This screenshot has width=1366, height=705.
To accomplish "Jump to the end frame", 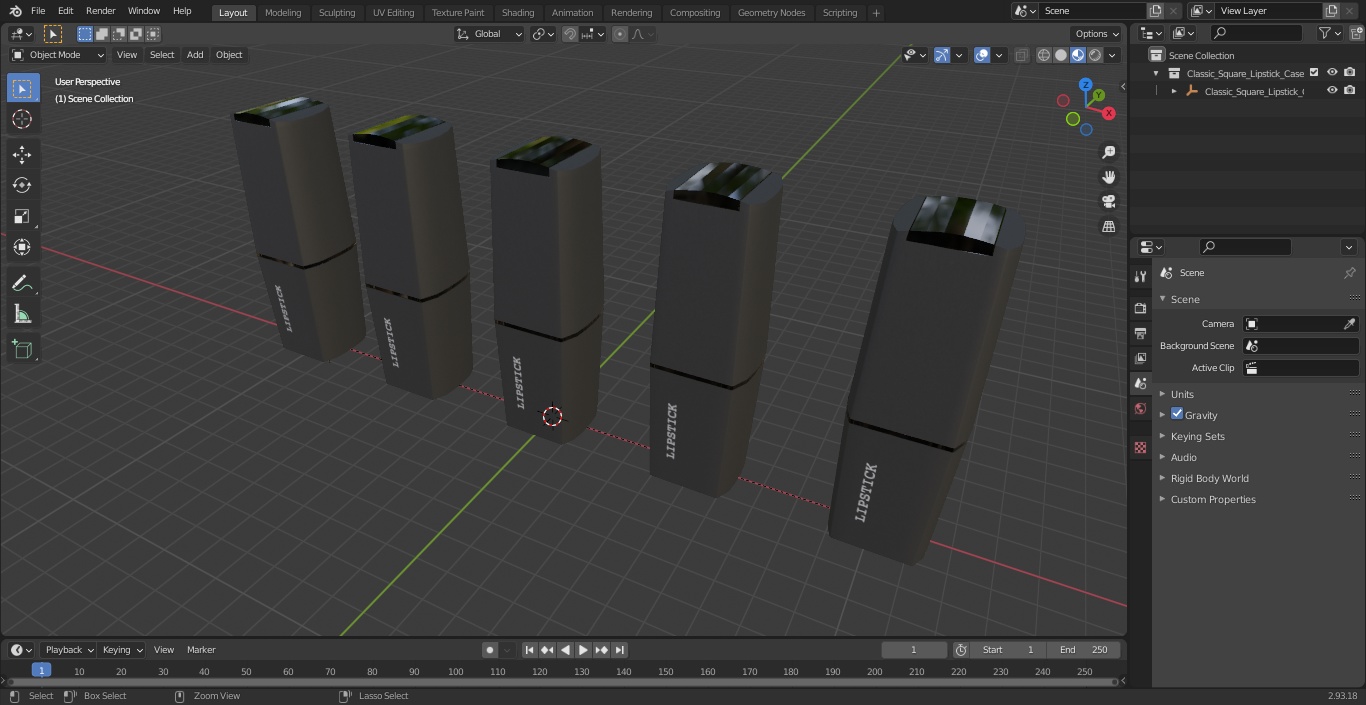I will pyautogui.click(x=620, y=650).
